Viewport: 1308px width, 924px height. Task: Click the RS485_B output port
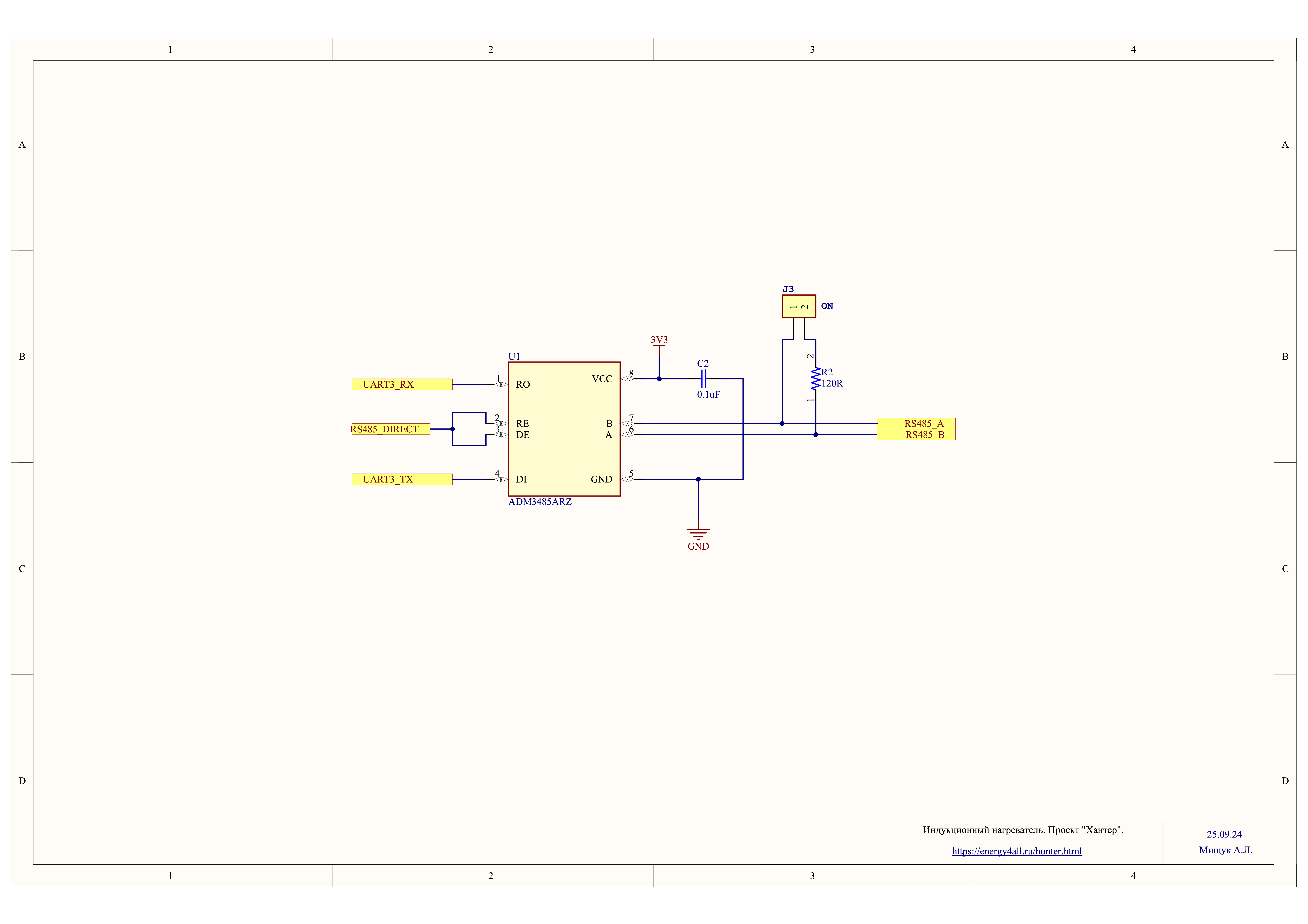(x=916, y=435)
